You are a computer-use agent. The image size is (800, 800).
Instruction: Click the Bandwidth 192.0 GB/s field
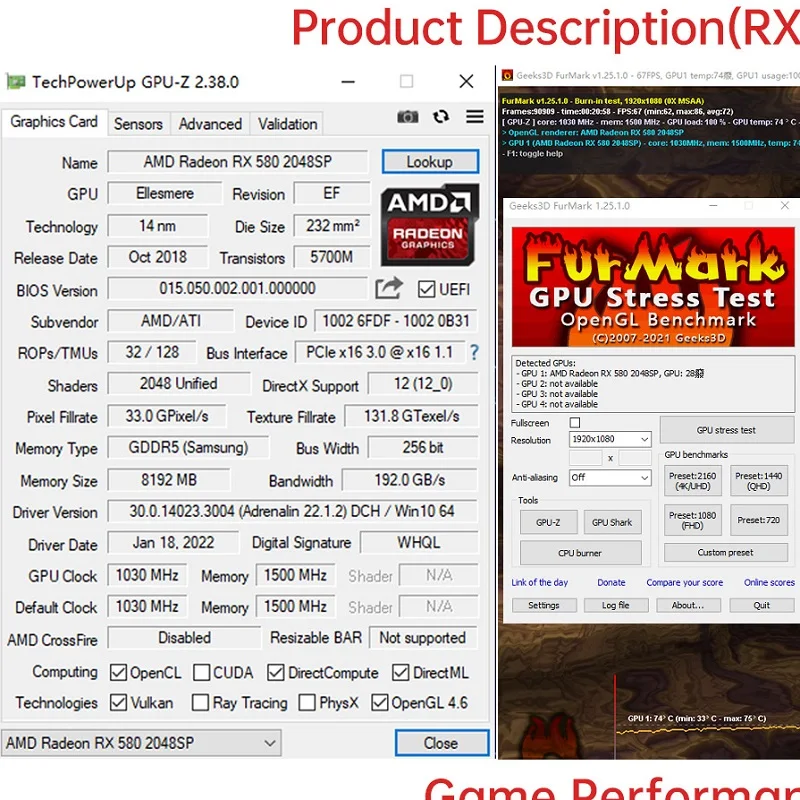[410, 480]
